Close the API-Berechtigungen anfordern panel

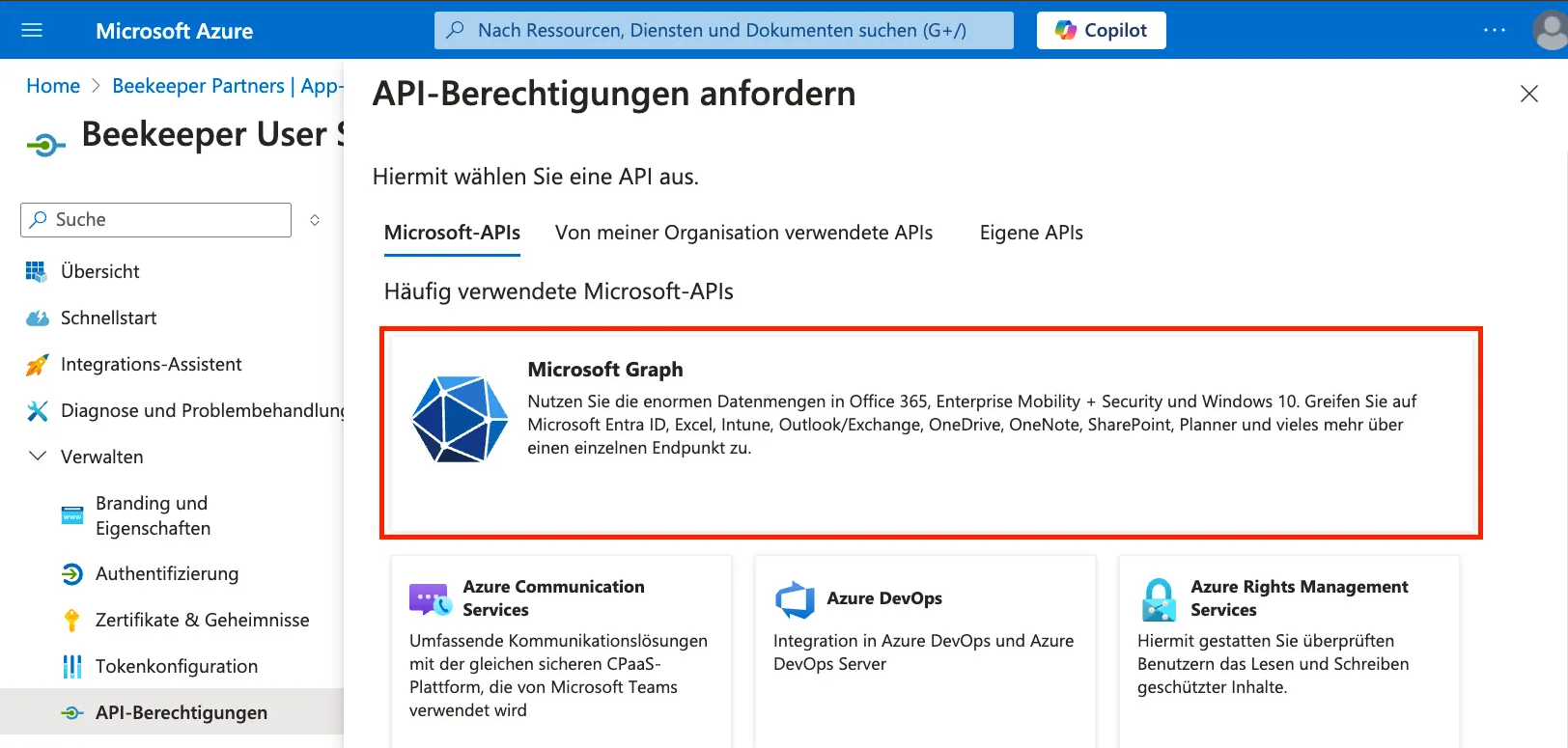click(x=1529, y=94)
